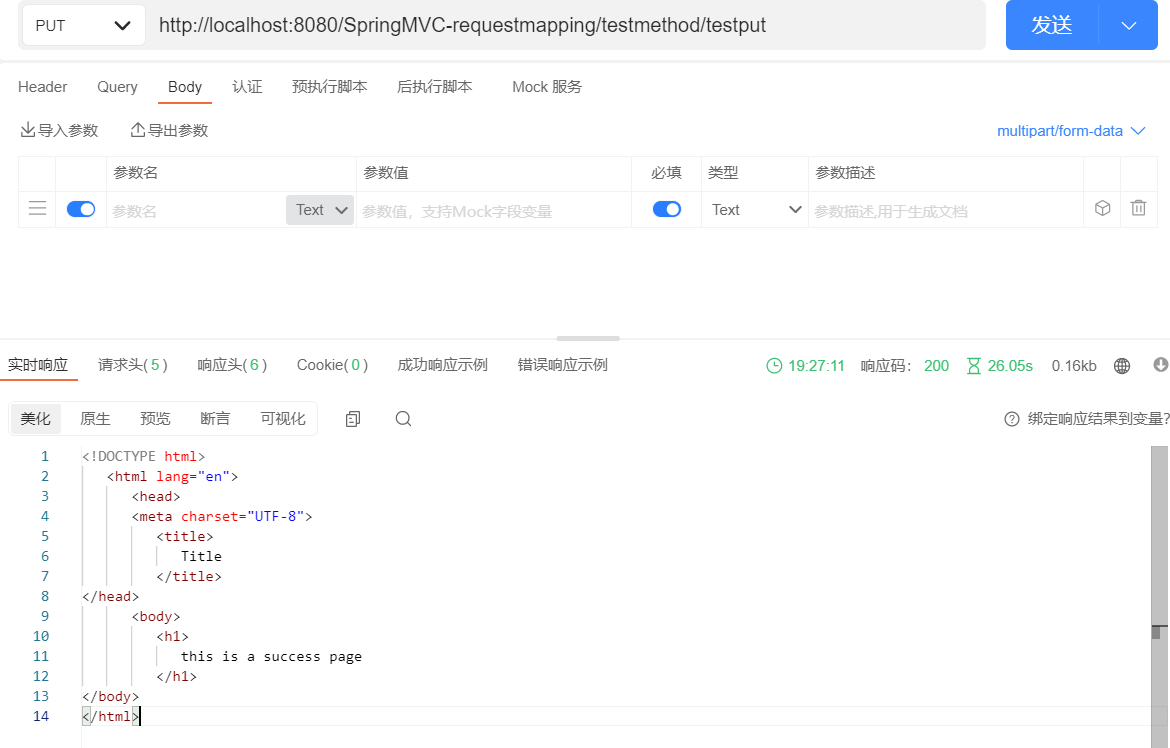This screenshot has width=1170, height=748.
Task: Click the 参数描述 input field
Action: pyautogui.click(x=945, y=211)
